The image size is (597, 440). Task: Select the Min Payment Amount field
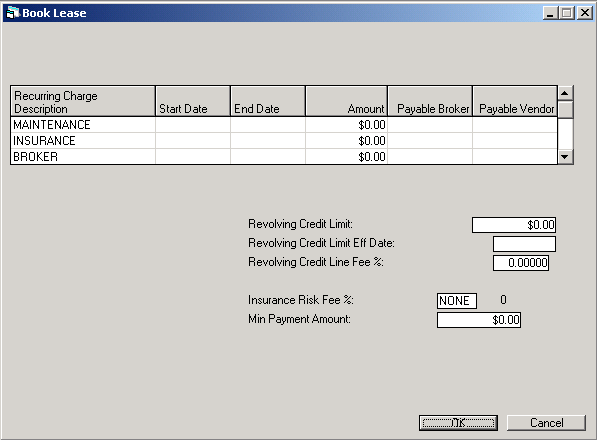click(479, 320)
